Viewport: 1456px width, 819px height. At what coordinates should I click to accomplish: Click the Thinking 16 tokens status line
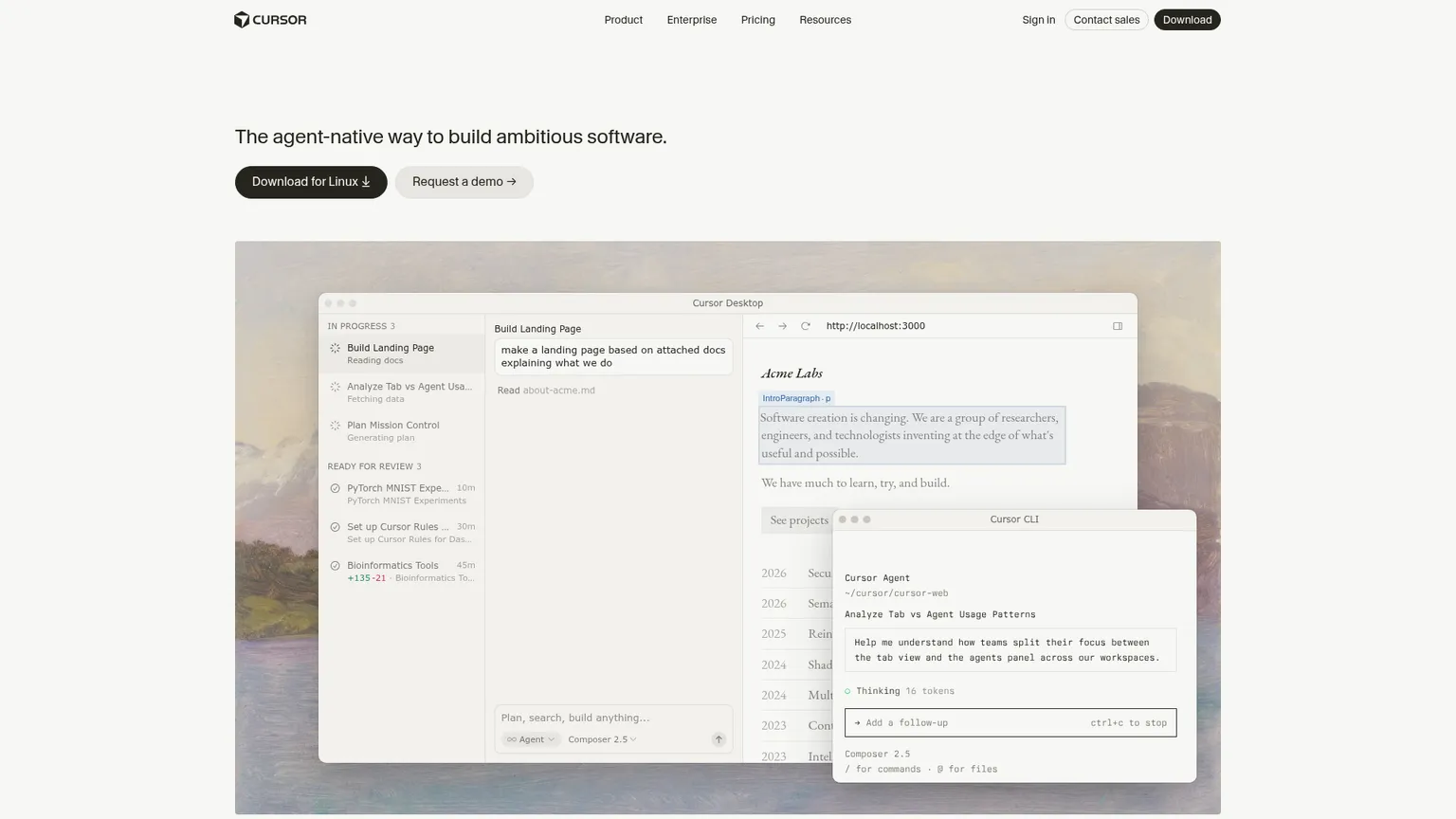900,691
